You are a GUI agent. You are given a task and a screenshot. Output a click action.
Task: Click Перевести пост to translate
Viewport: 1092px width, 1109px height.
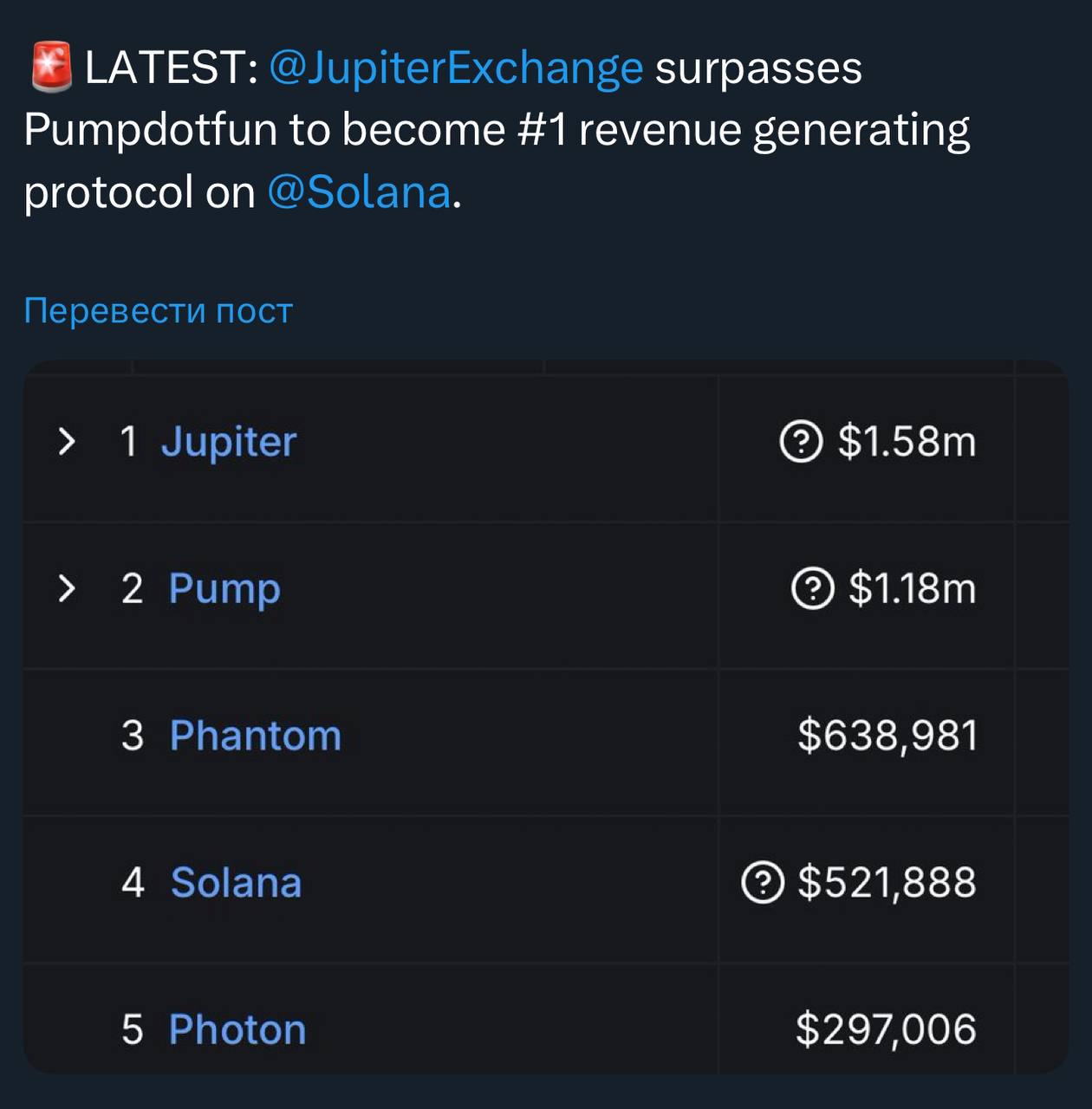point(159,310)
